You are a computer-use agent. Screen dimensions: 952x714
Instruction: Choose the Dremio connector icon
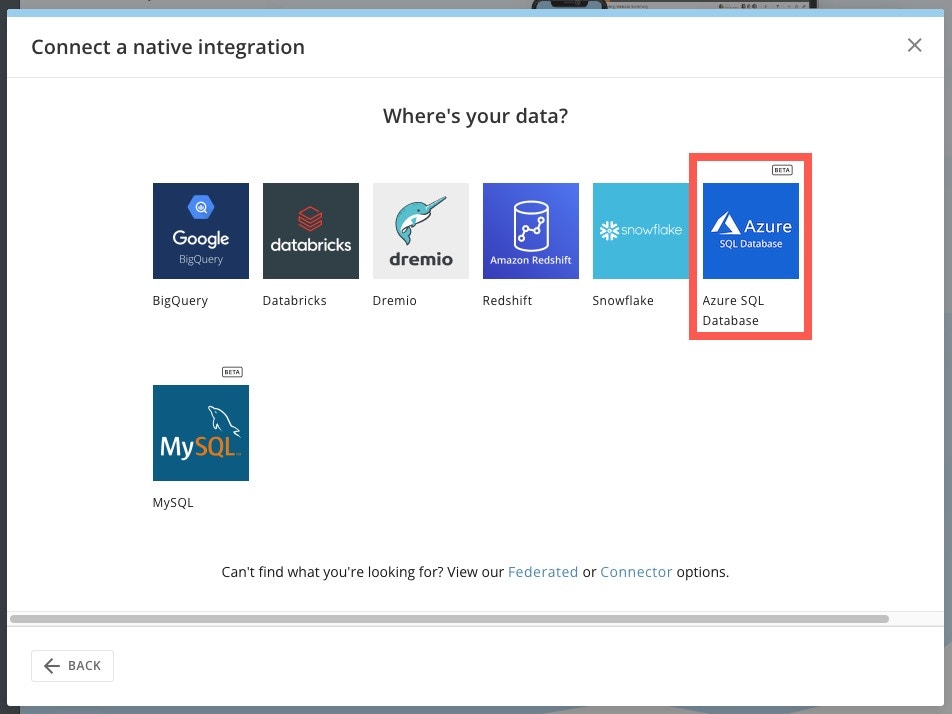420,230
